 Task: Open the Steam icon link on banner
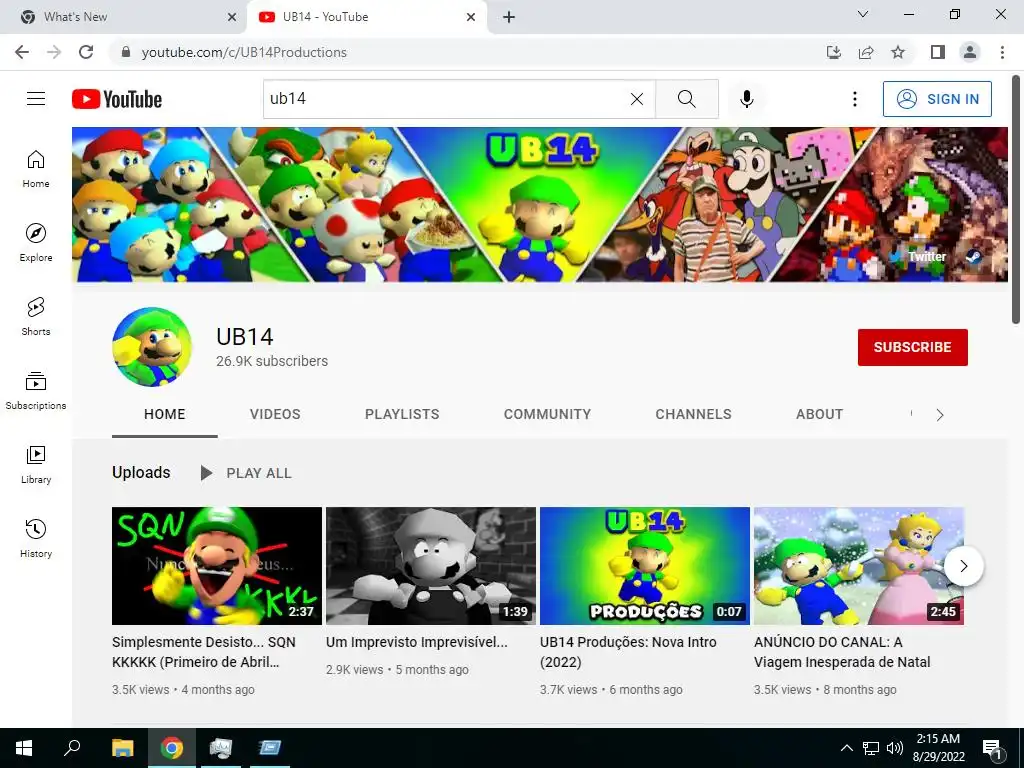(974, 257)
